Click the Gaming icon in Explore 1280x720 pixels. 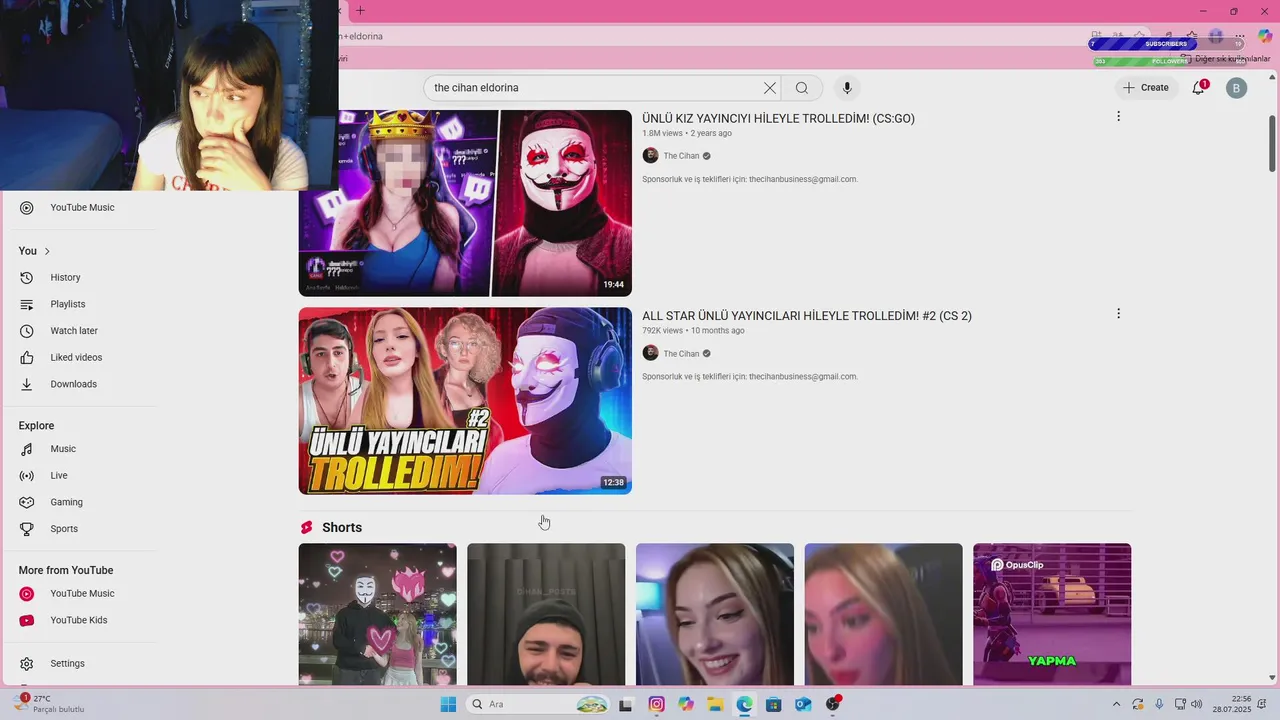click(27, 502)
